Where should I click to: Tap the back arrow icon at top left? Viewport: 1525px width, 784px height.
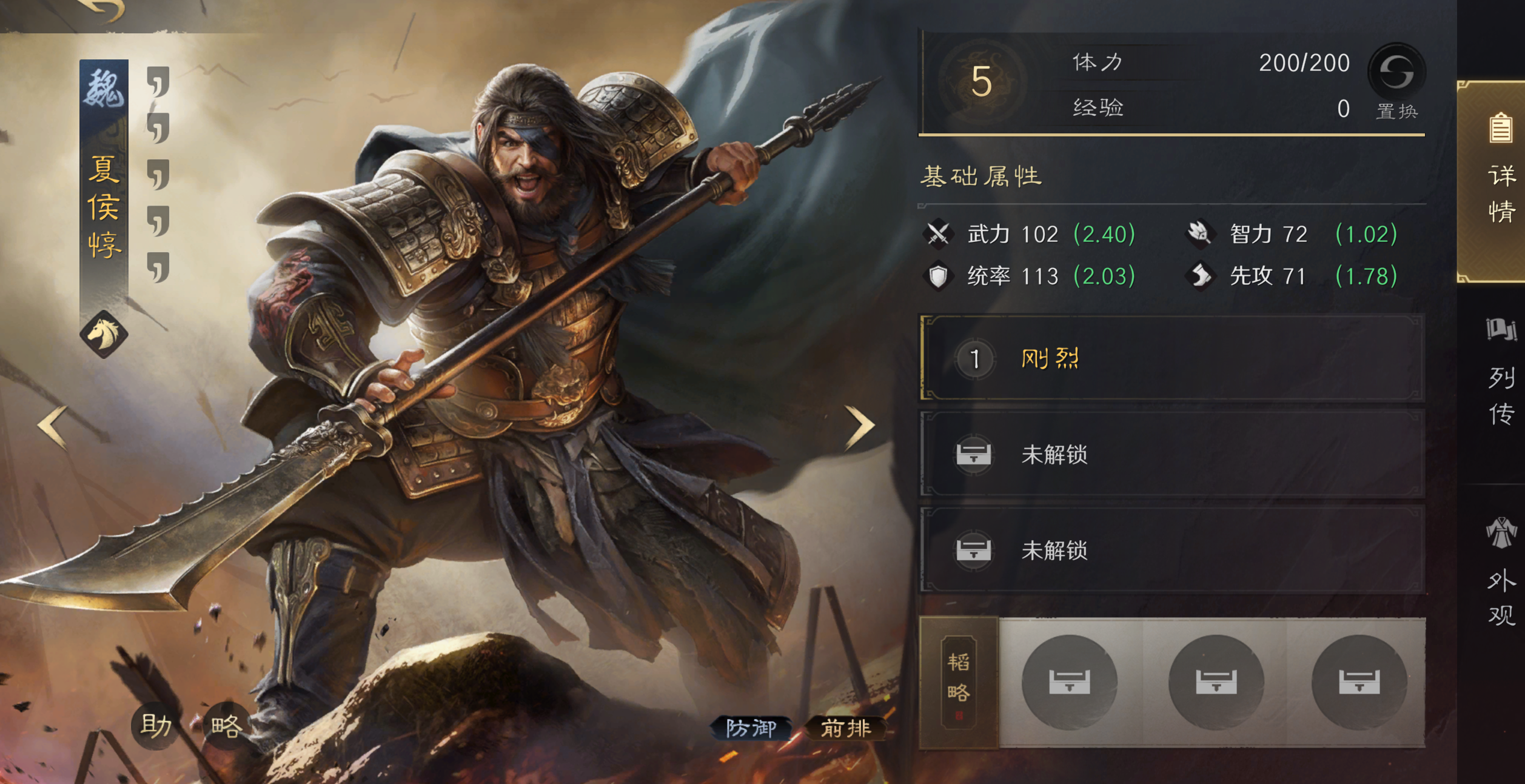(x=102, y=10)
